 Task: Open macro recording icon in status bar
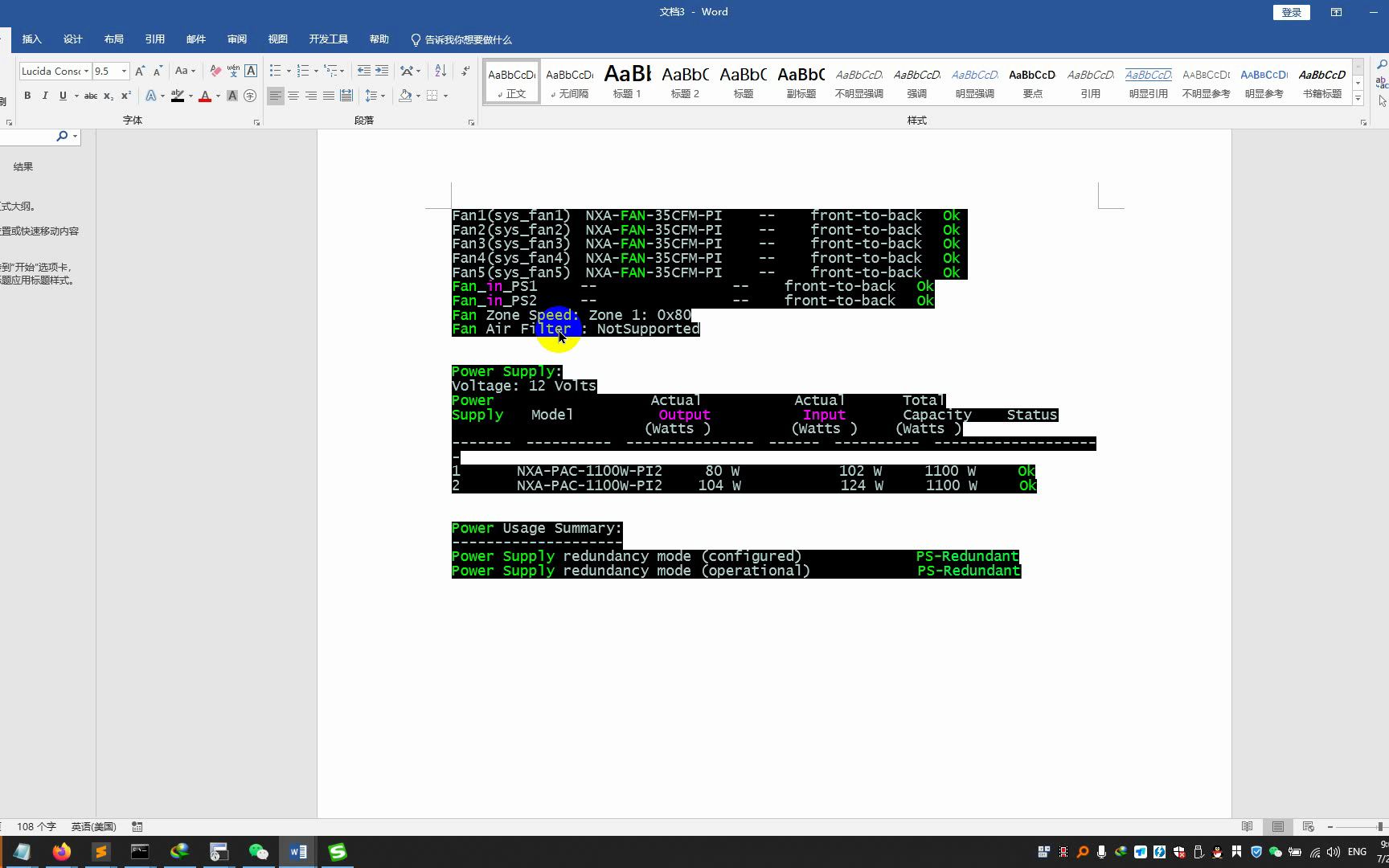click(x=137, y=826)
